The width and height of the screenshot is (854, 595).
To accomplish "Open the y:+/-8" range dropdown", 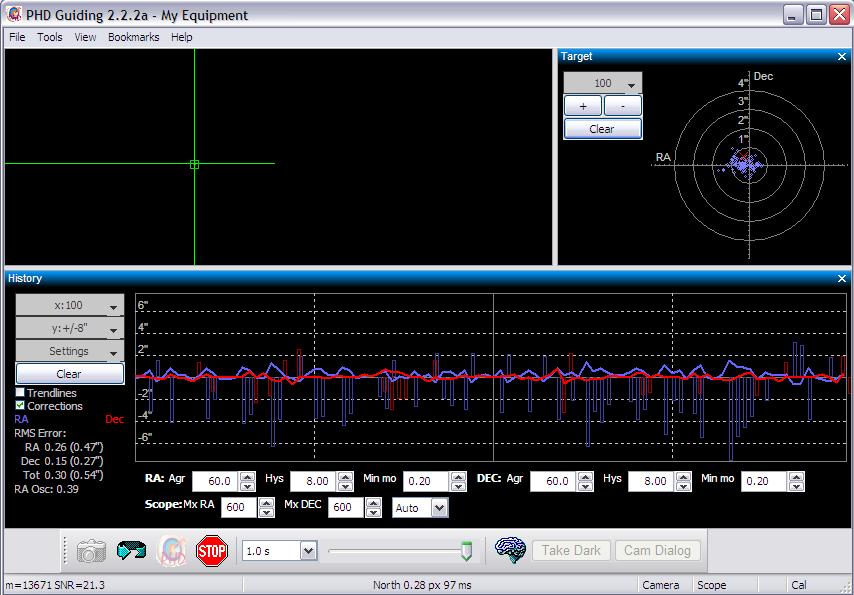I will click(70, 328).
